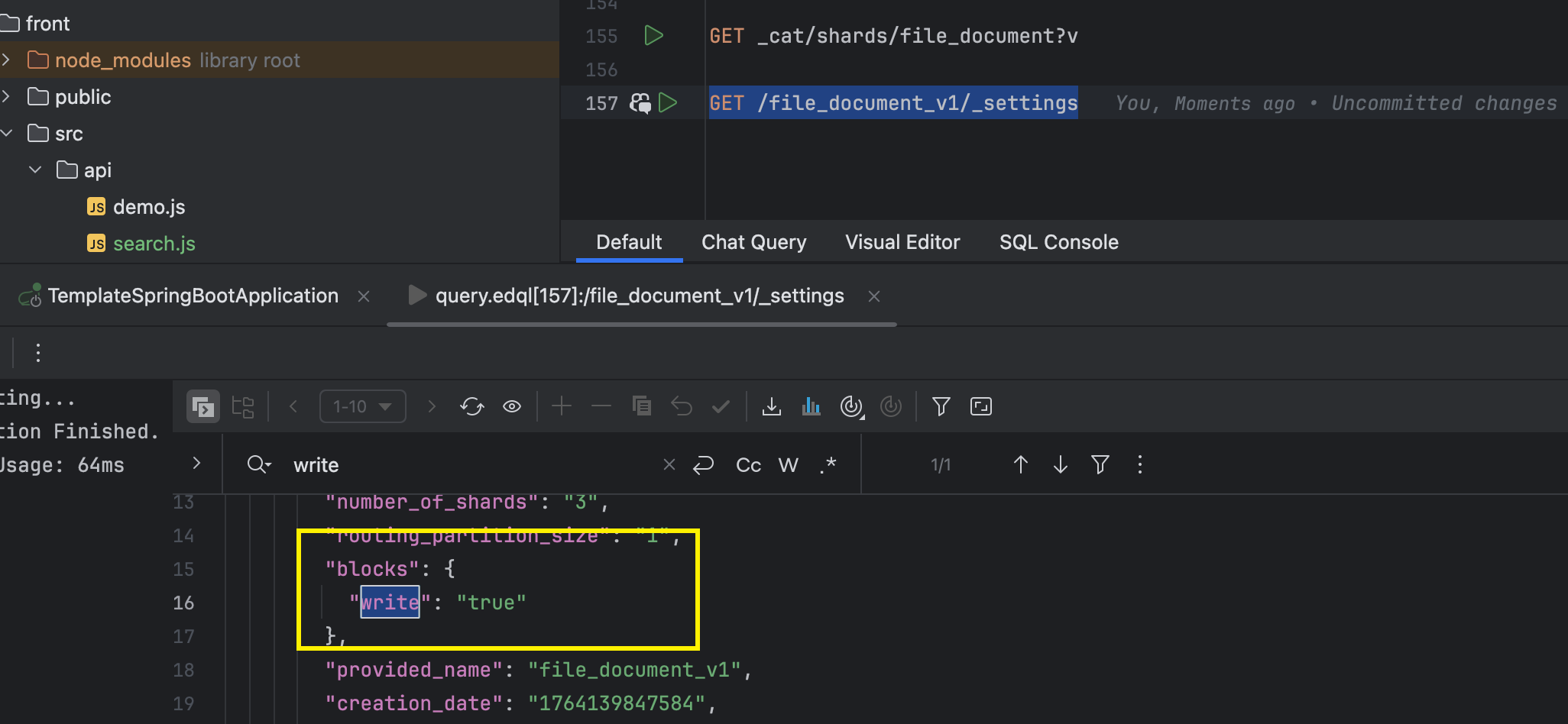
Task: Open demo.js file in tree
Action: [149, 207]
